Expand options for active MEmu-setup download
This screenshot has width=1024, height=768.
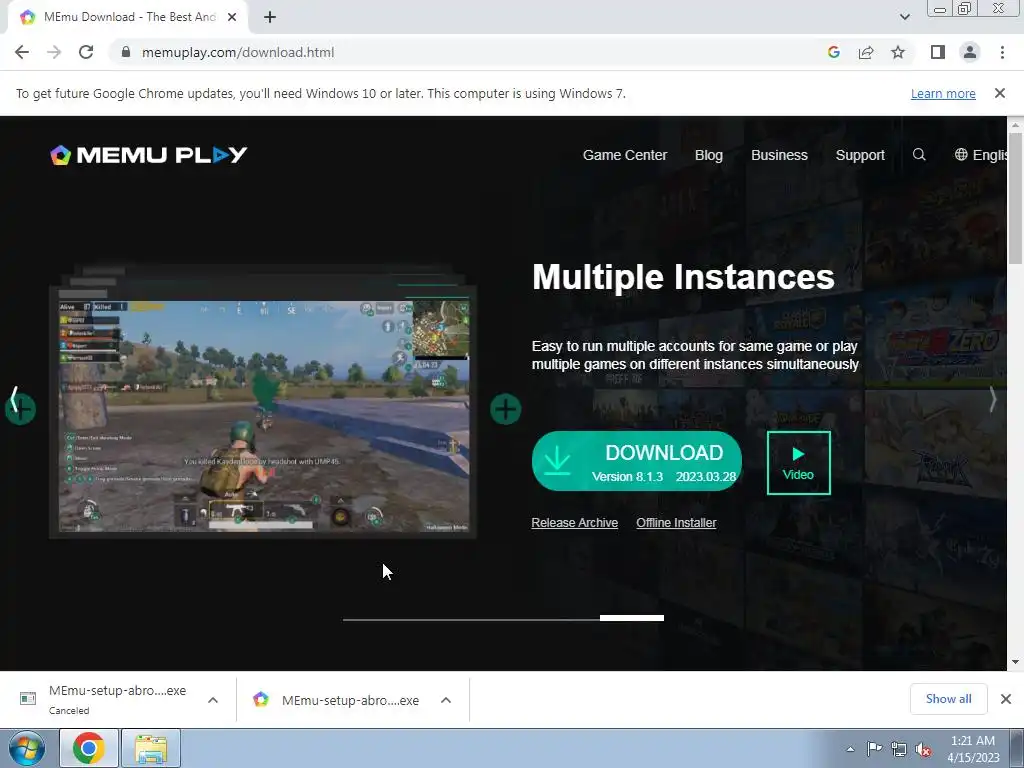coord(446,700)
